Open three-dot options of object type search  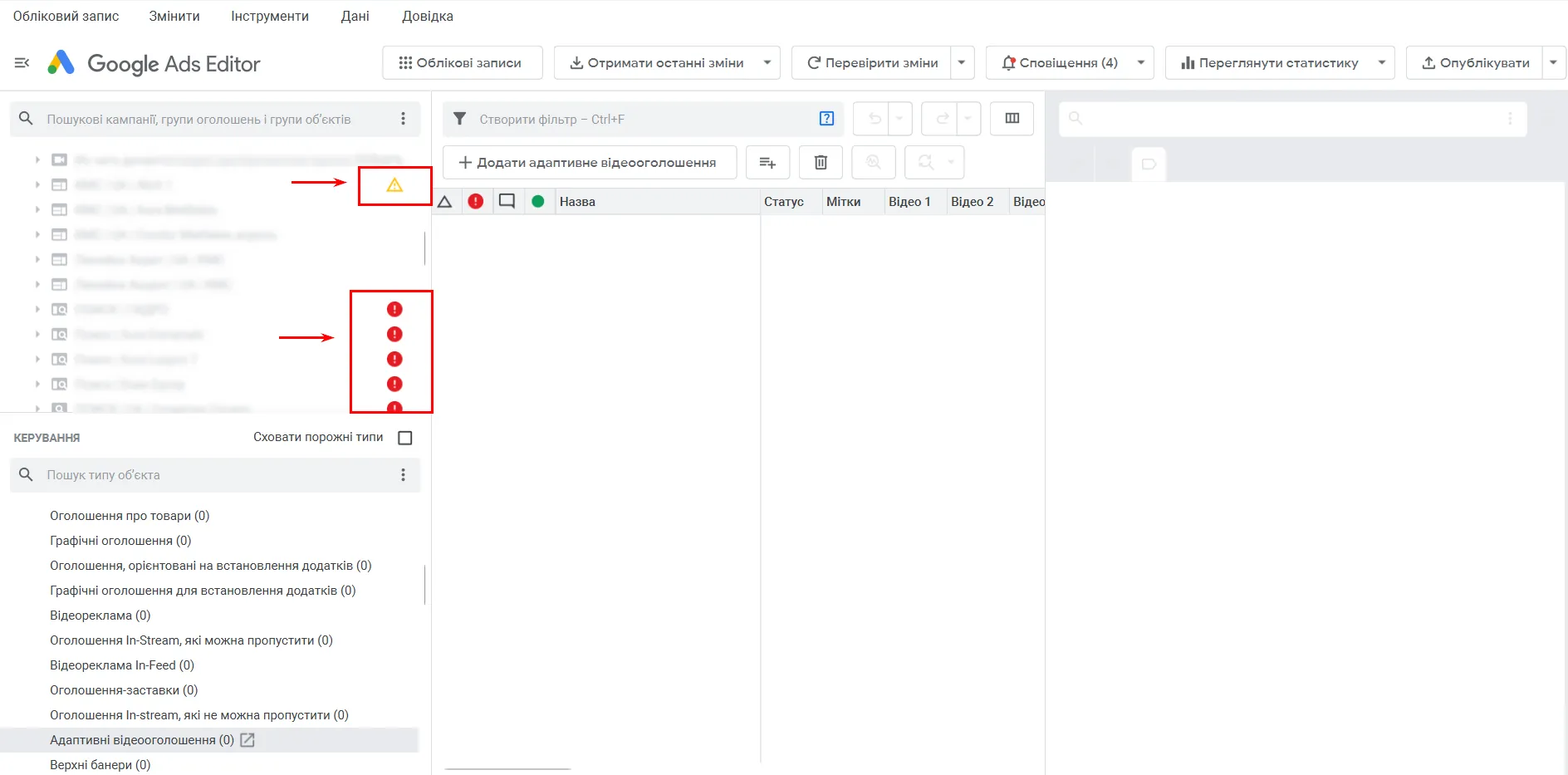[404, 475]
